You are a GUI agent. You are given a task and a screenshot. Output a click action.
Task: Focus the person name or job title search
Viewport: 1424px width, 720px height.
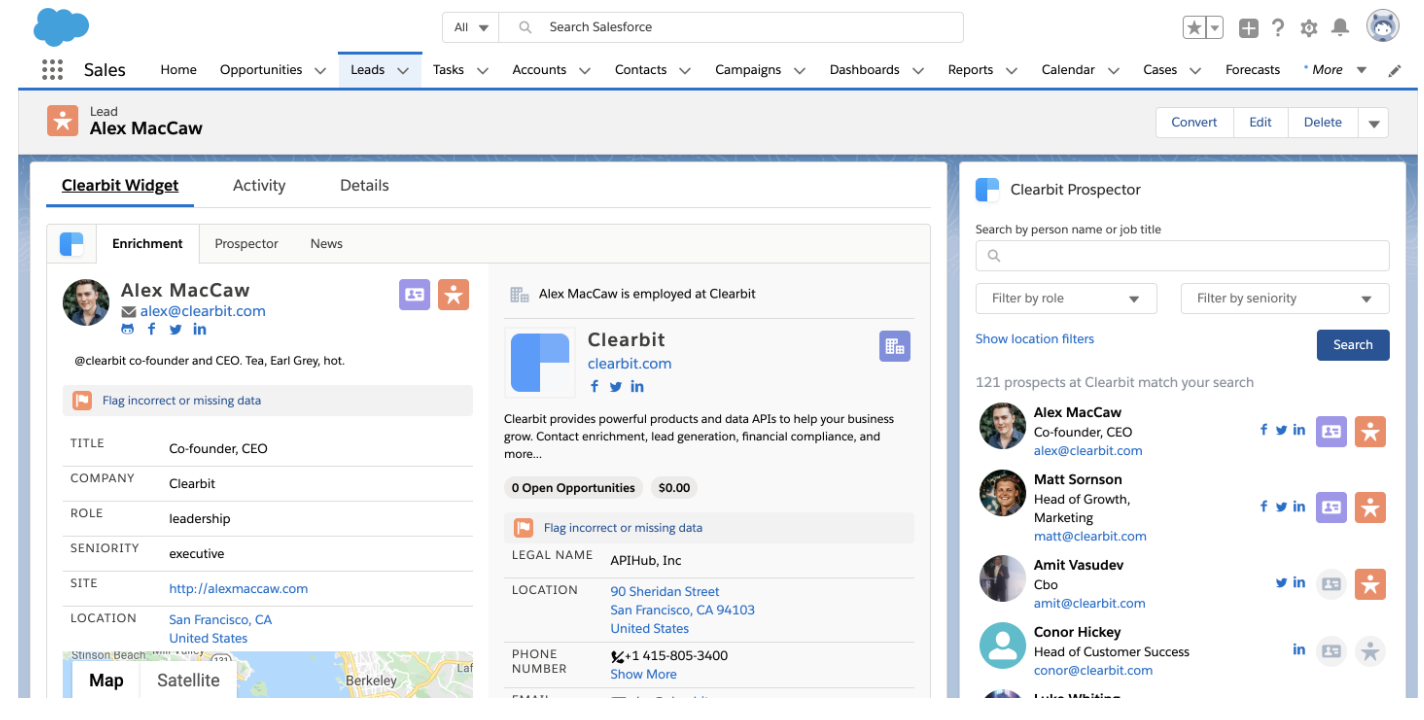[x=1182, y=255]
